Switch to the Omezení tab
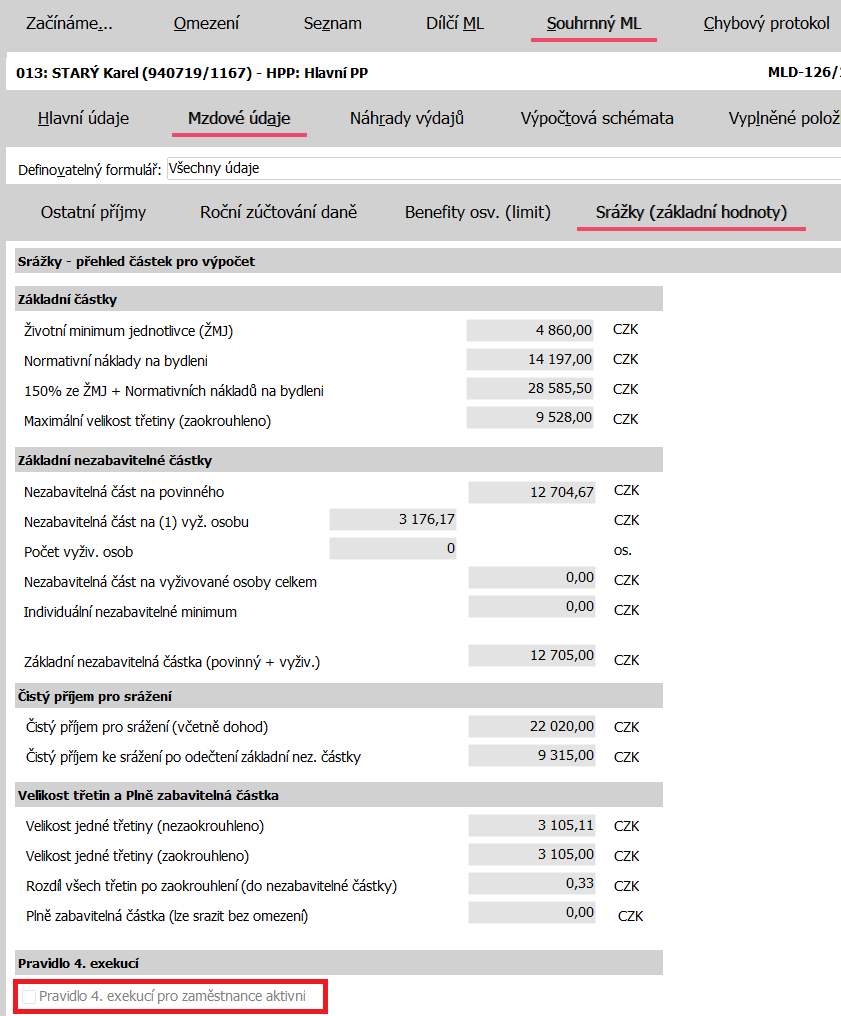The image size is (841, 1016). coord(206,23)
